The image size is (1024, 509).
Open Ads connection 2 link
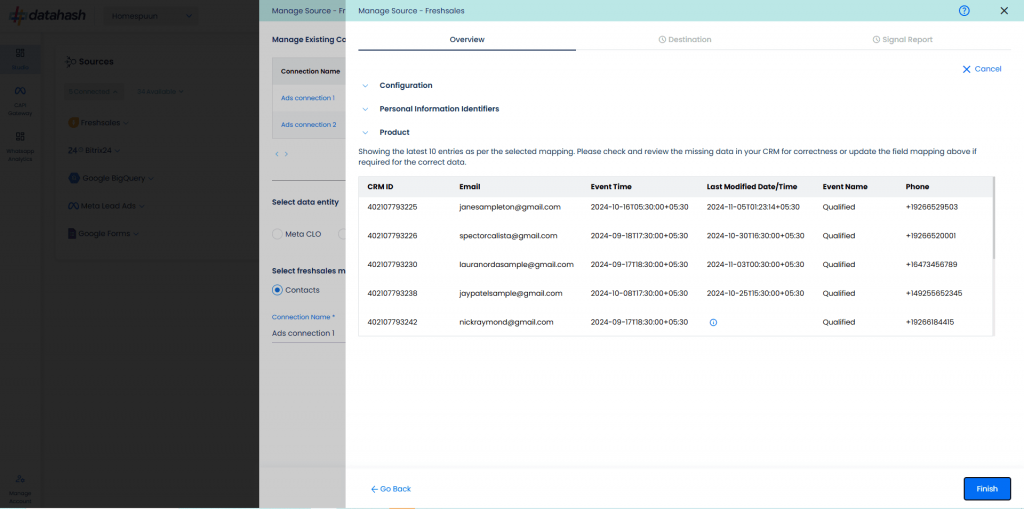tap(308, 124)
